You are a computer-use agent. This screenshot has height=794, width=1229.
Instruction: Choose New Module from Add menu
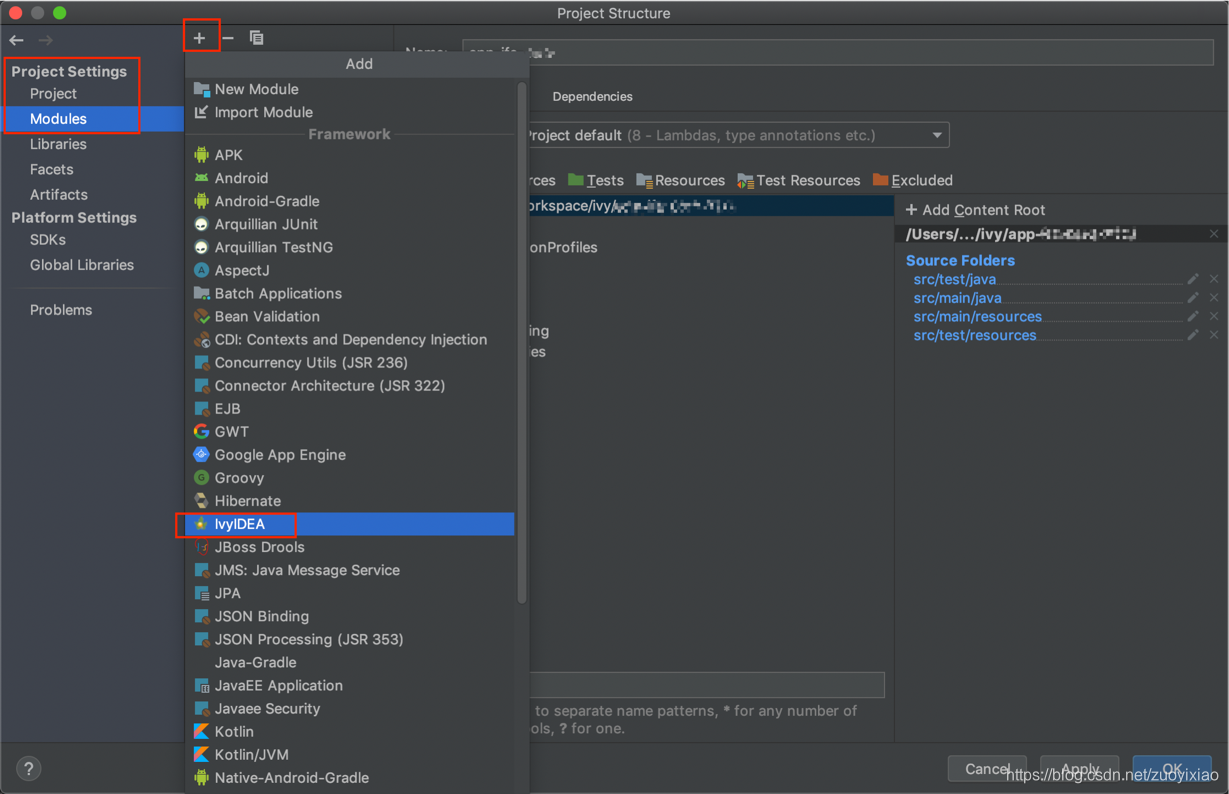pyautogui.click(x=350, y=89)
